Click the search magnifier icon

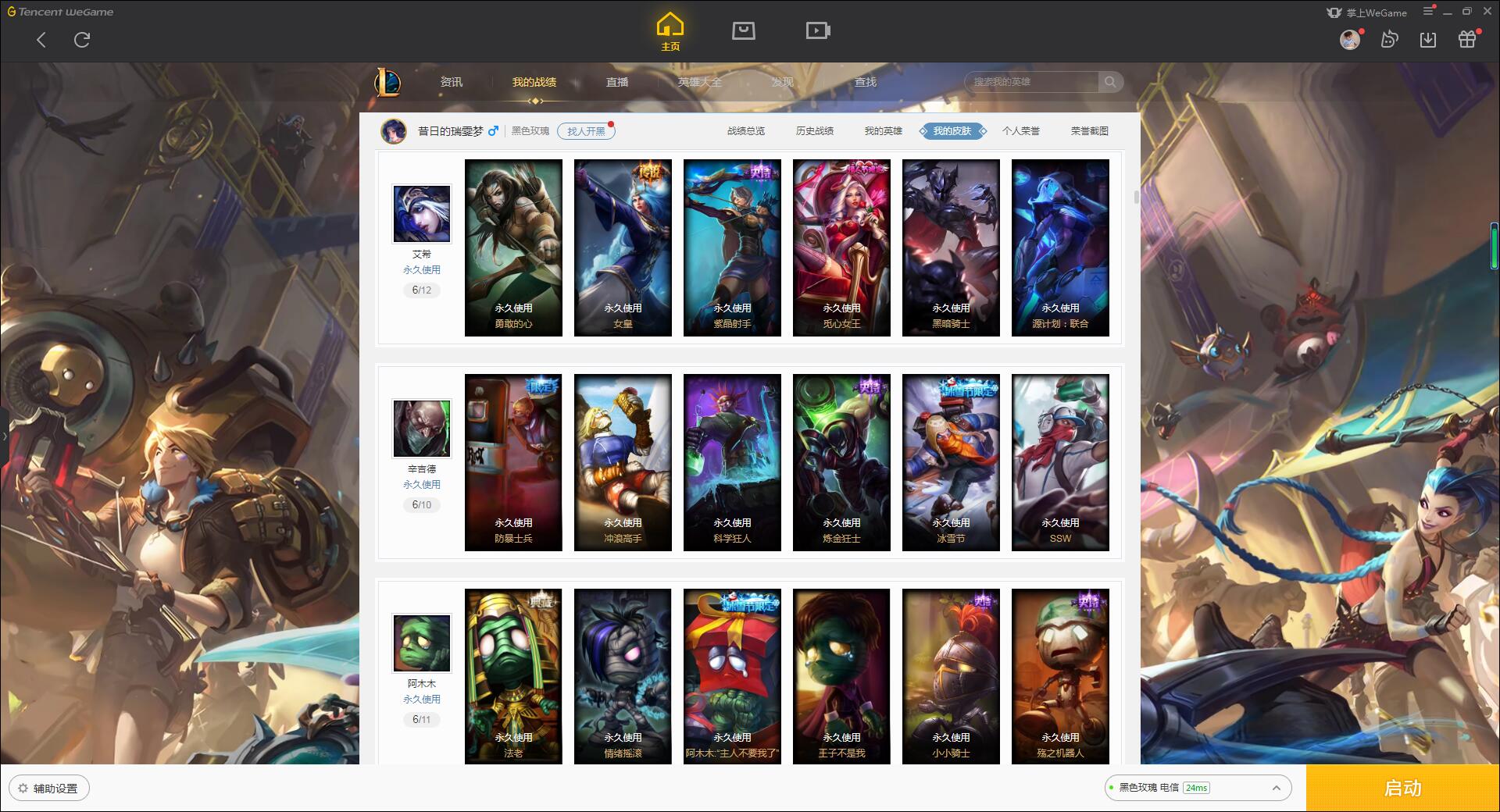(1109, 81)
